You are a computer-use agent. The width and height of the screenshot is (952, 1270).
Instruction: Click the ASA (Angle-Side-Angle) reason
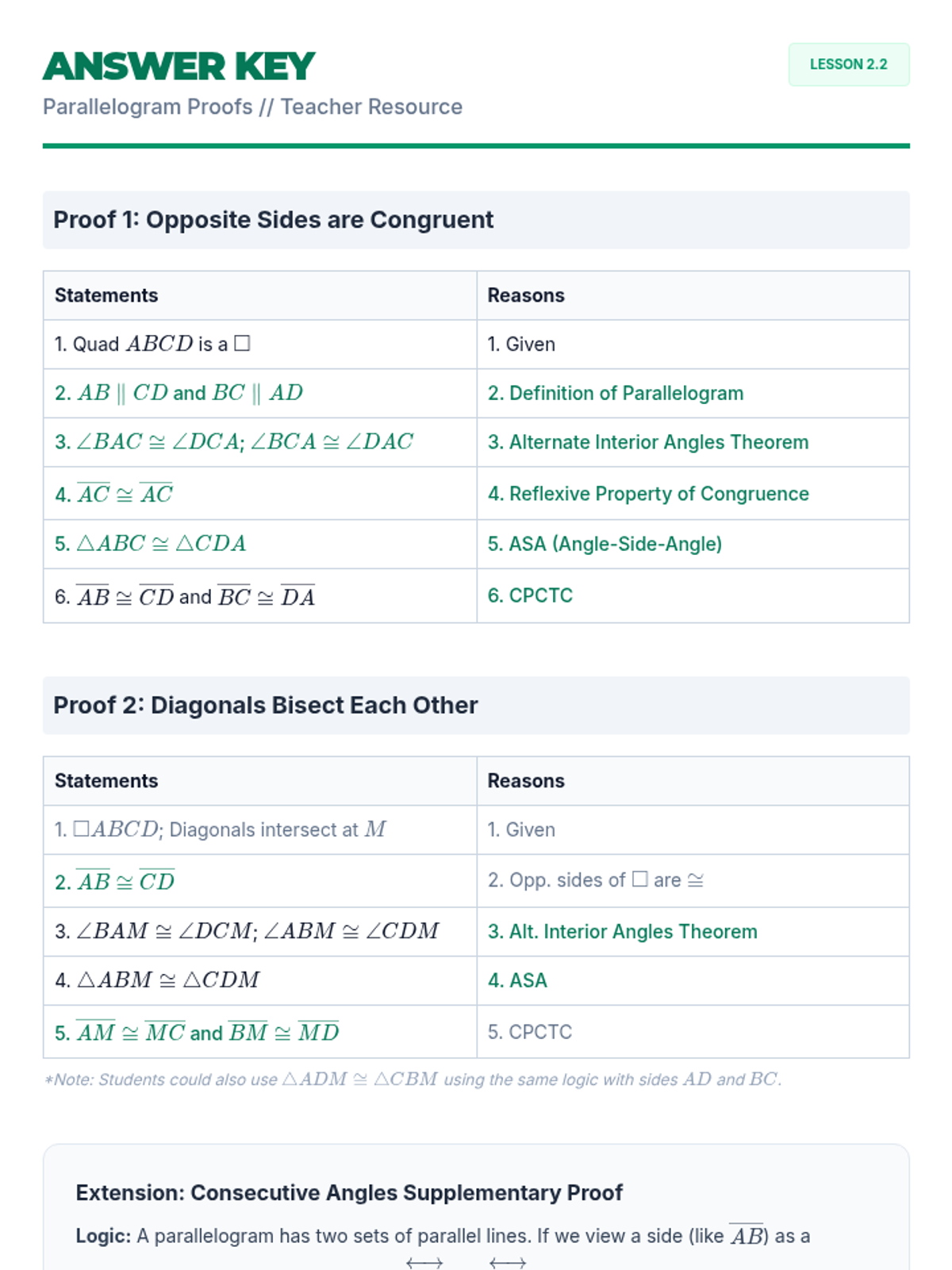[x=605, y=544]
